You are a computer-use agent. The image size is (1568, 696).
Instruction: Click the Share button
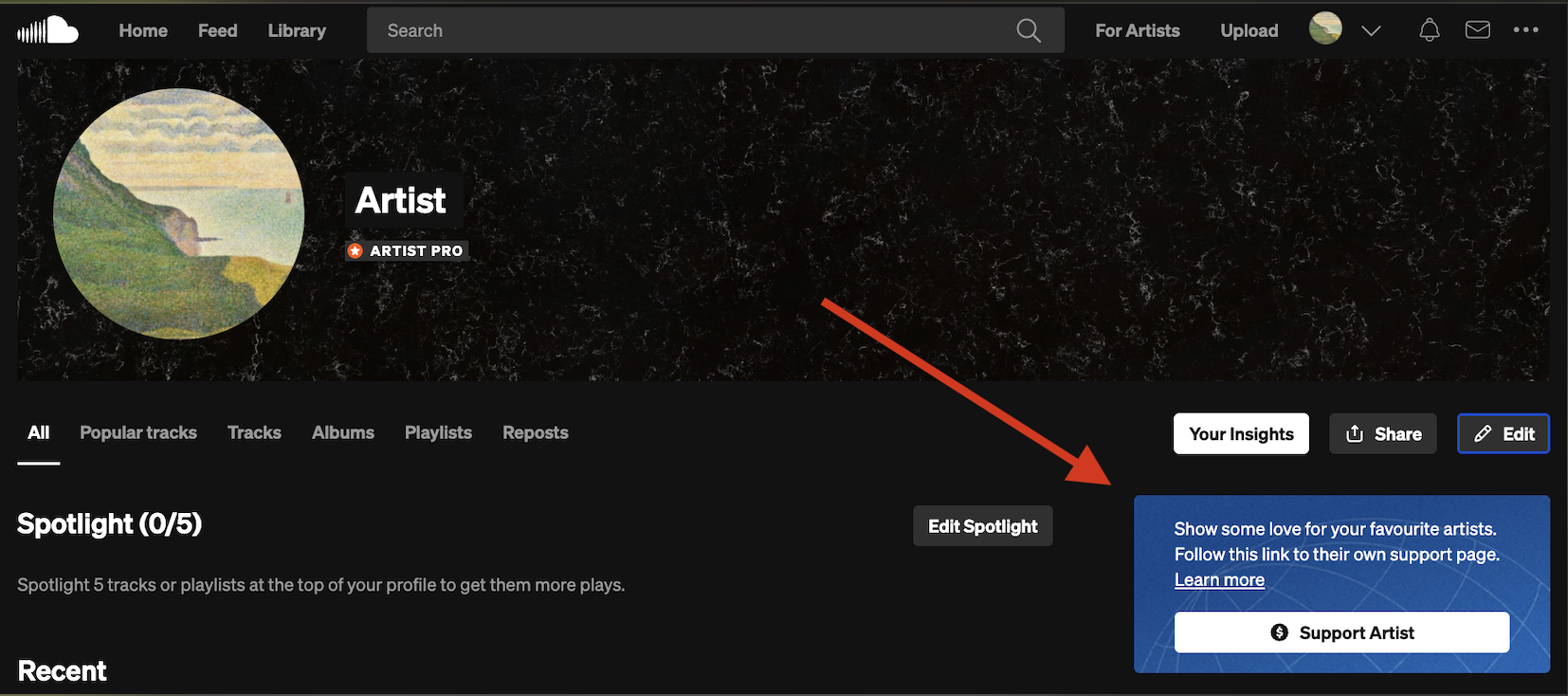coord(1382,433)
